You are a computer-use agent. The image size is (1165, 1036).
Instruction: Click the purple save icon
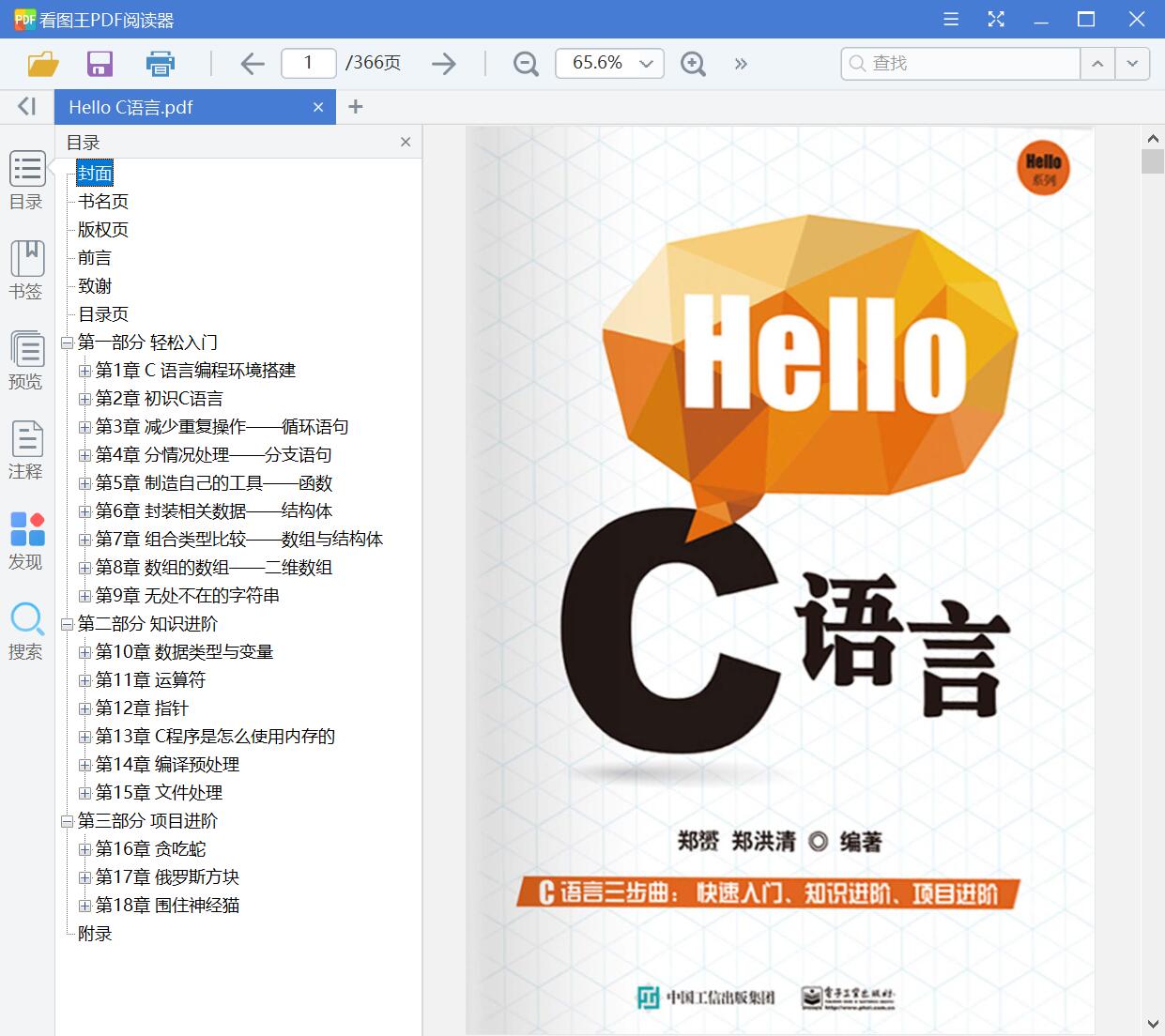100,64
